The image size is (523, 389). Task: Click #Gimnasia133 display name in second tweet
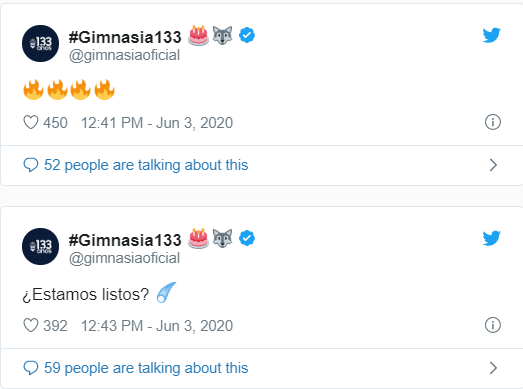(x=125, y=240)
